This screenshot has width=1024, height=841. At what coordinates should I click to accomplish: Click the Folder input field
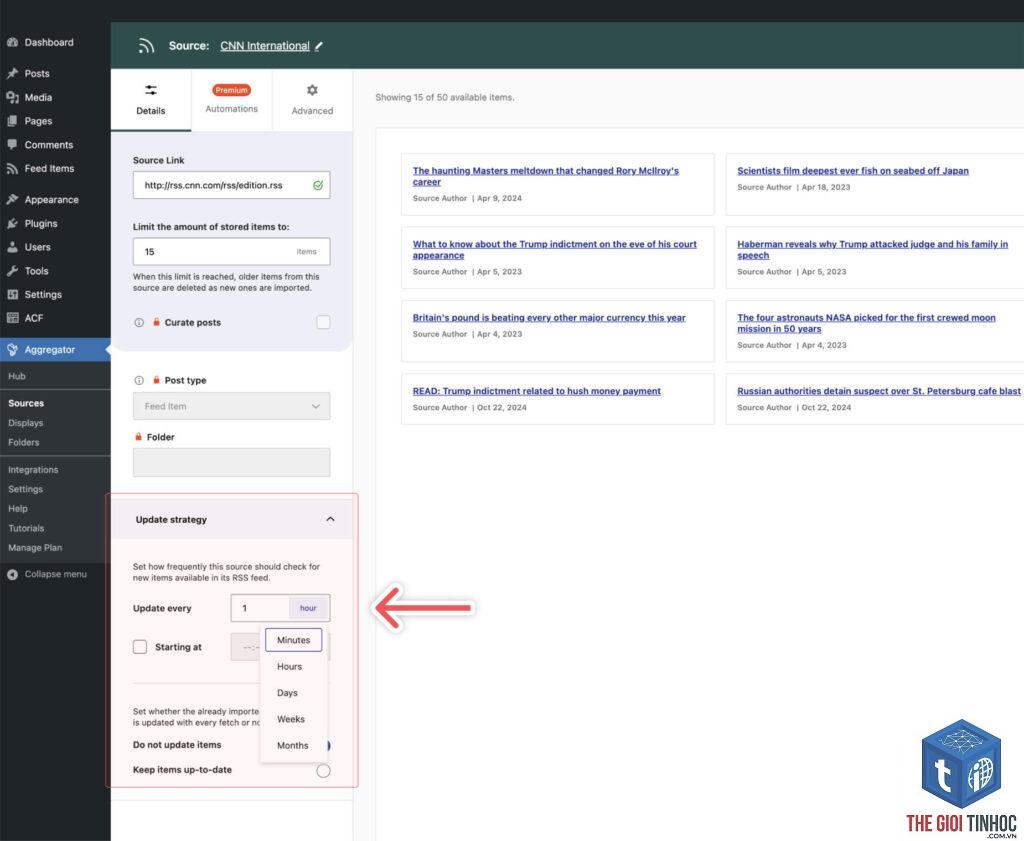[231, 462]
